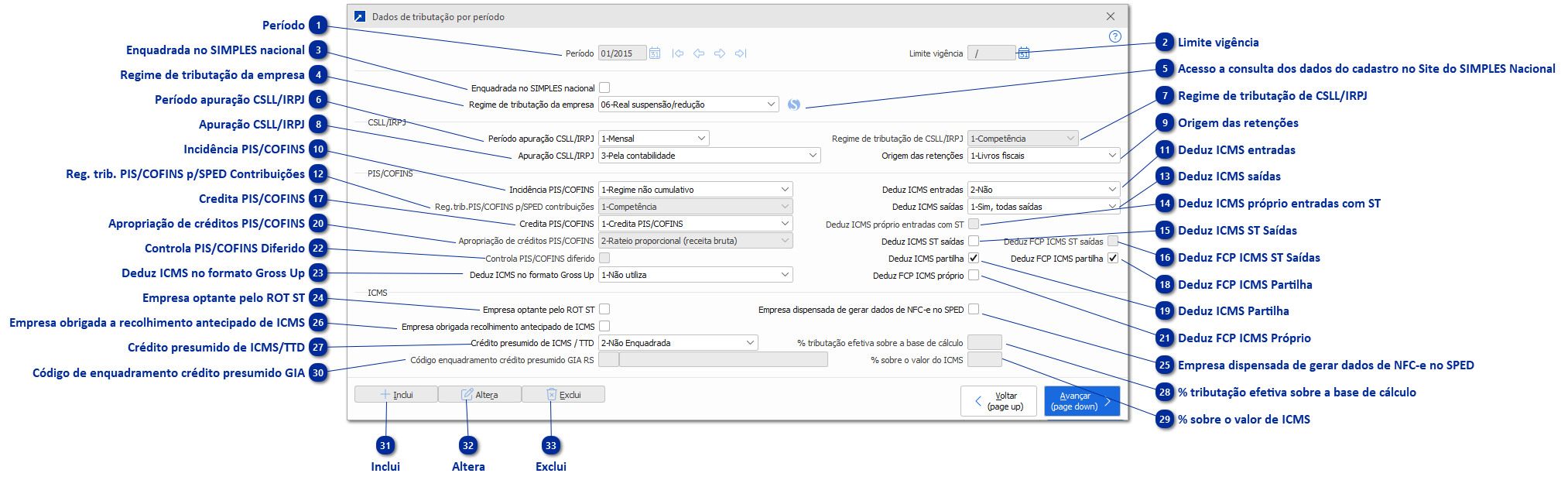The height and width of the screenshot is (487, 1568).
Task: Click the Inclui button
Action: point(396,394)
